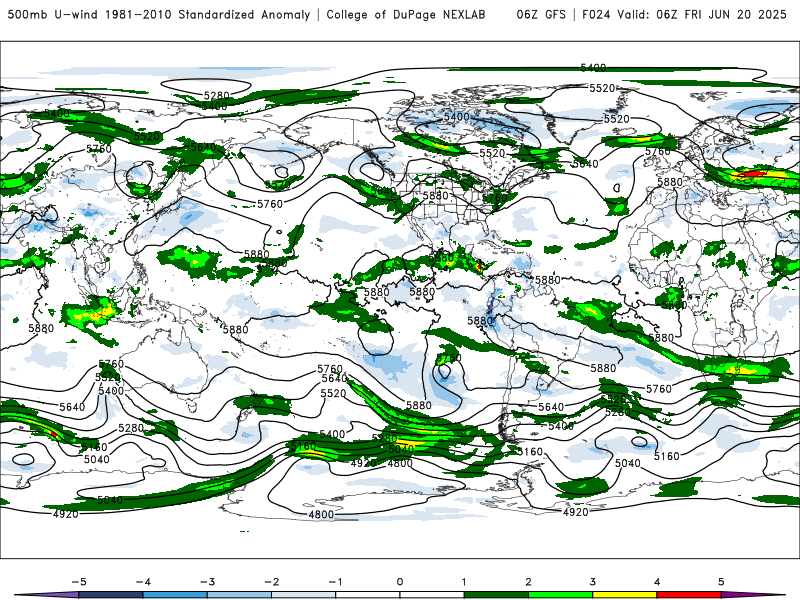Click the '06Z GFS' model run label
This screenshot has width=800, height=600.
[x=541, y=14]
